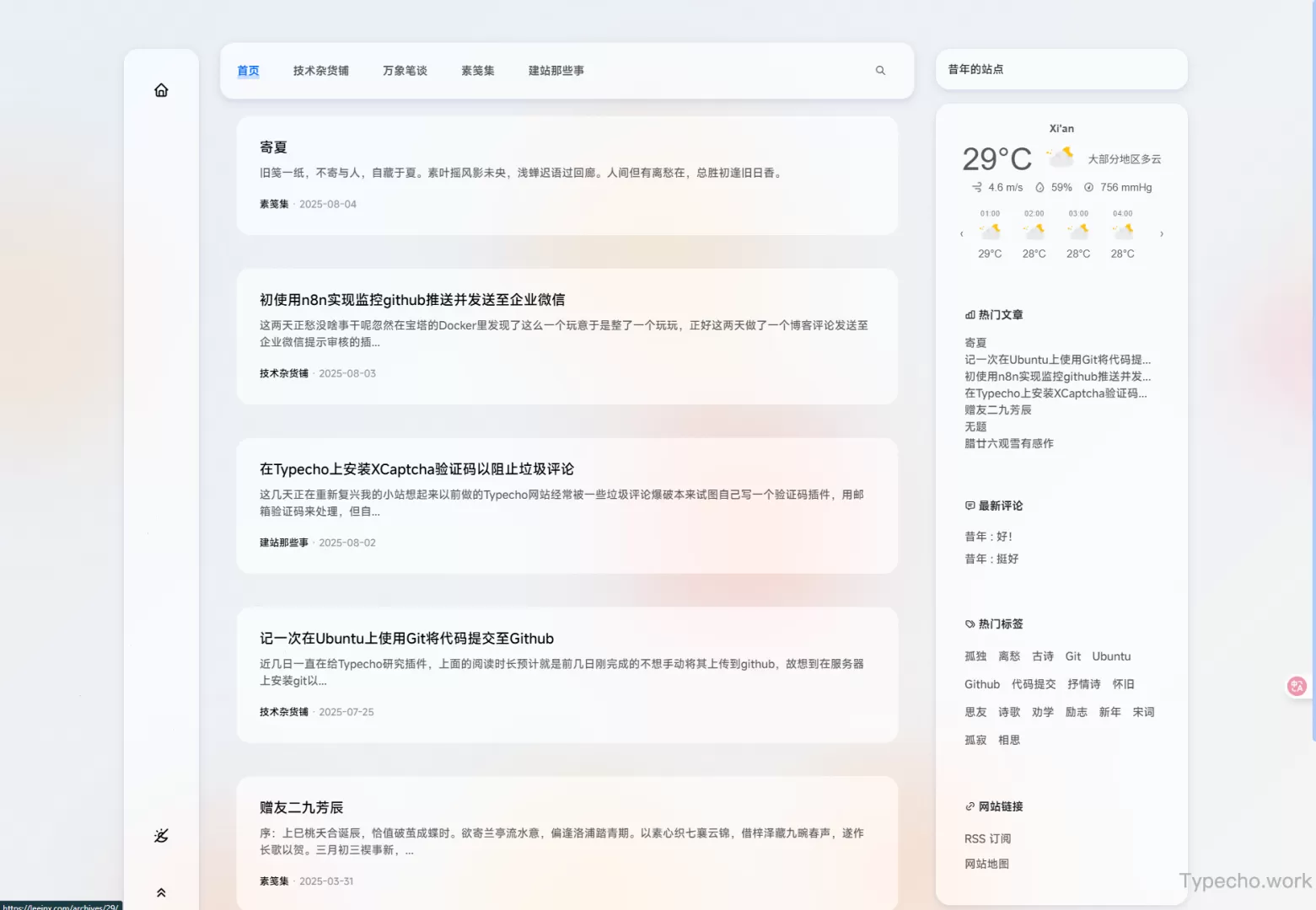Click the RSS 订阅 link
The image size is (1316, 910).
(x=987, y=839)
